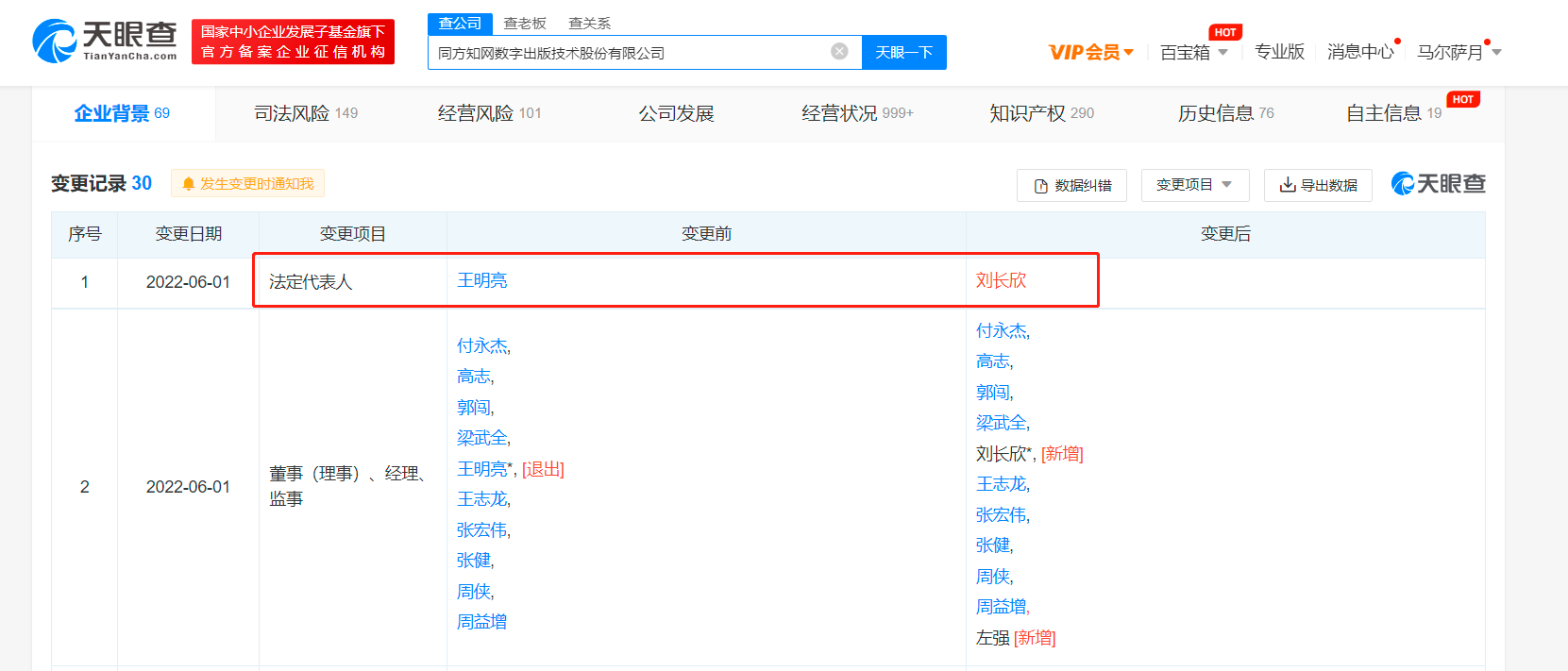
Task: Open the 专业版 link in header
Action: pyautogui.click(x=1279, y=52)
